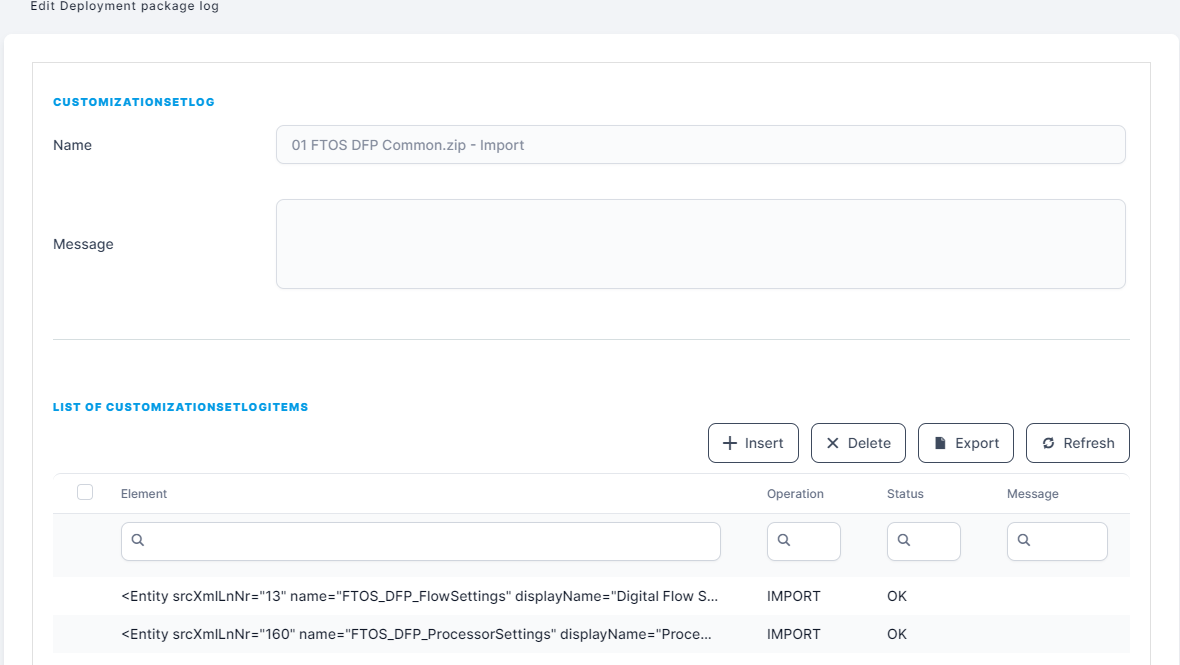
Task: Sort by the Status column header
Action: click(x=905, y=494)
